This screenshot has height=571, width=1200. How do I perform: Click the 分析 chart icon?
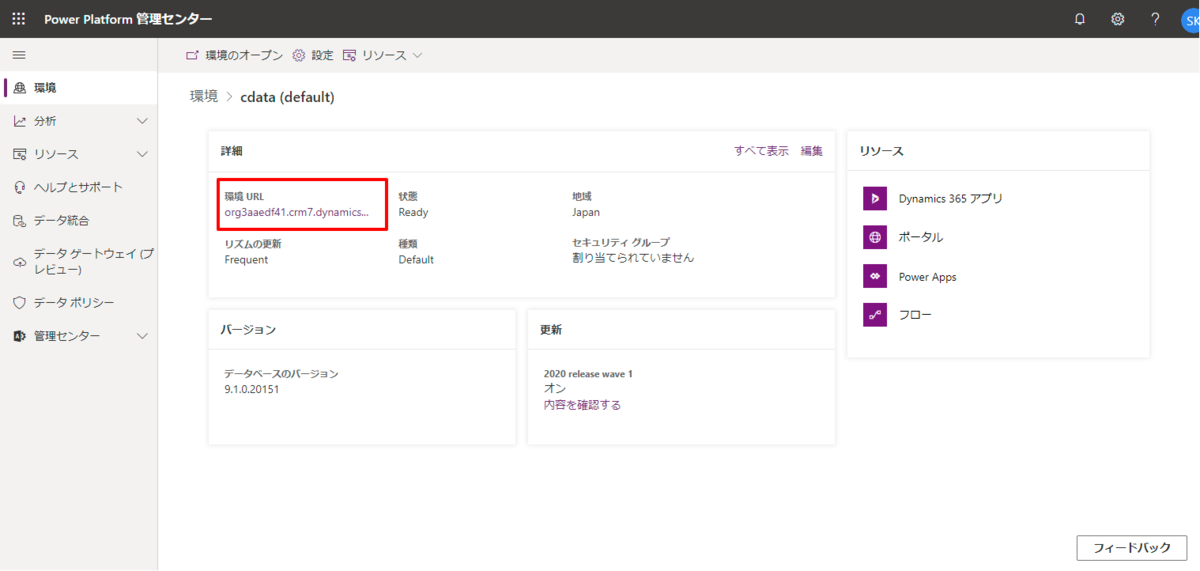point(19,121)
